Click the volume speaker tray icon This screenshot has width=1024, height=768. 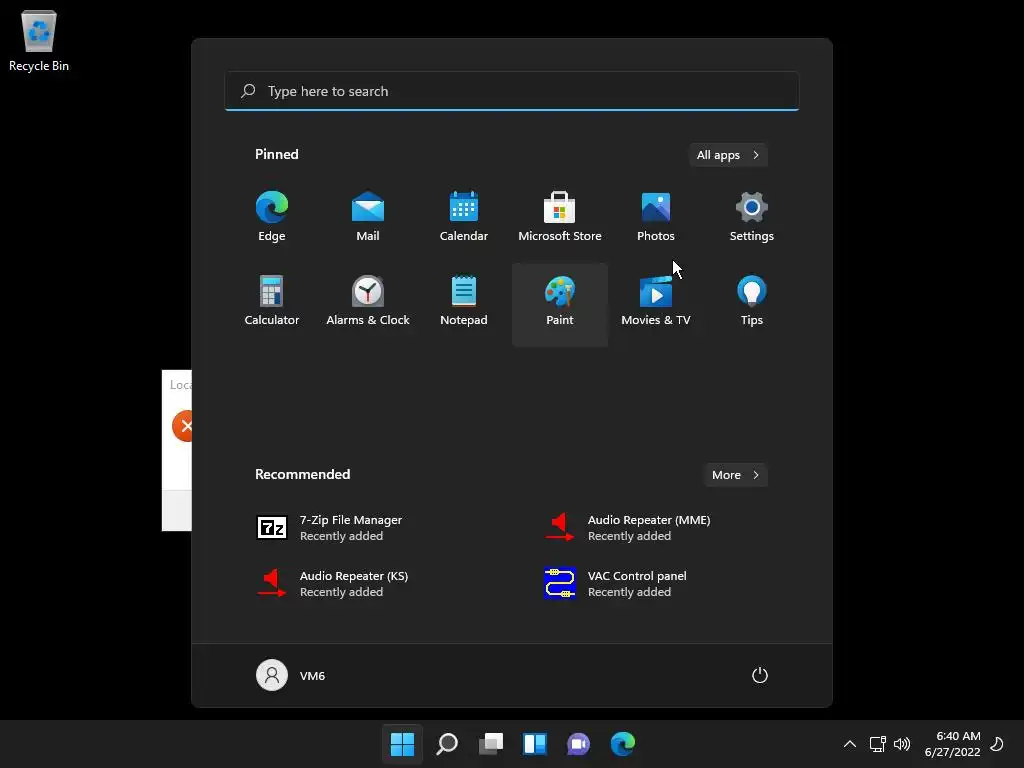tap(902, 744)
